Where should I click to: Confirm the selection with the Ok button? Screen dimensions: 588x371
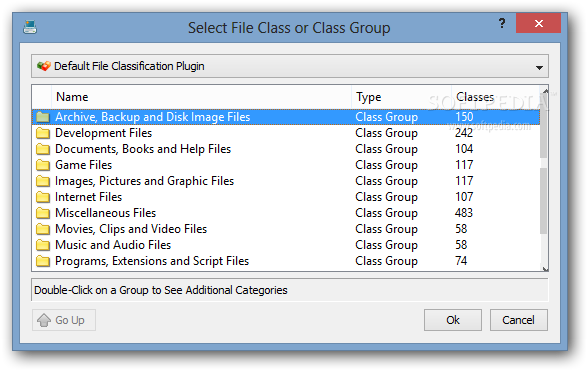click(x=453, y=320)
